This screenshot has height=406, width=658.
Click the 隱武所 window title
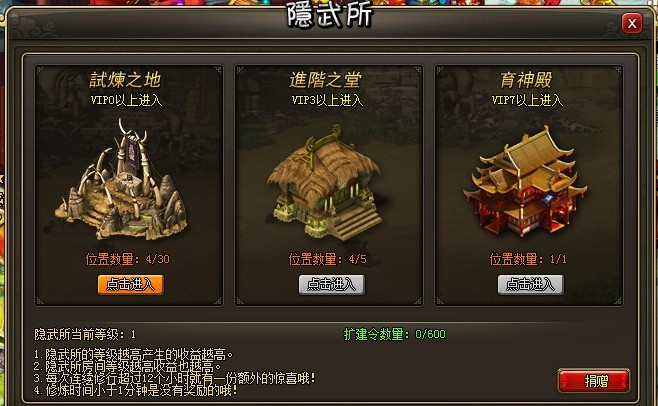[x=330, y=15]
